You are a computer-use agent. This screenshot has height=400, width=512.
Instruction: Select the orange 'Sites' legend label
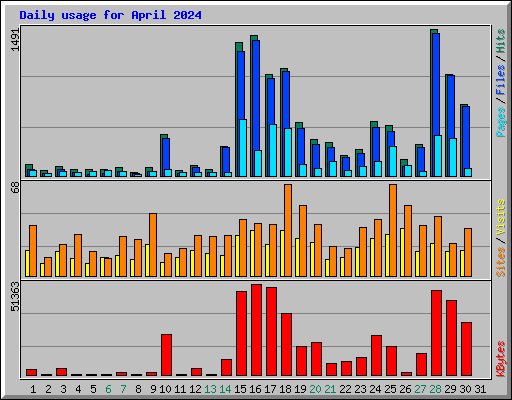(x=501, y=262)
